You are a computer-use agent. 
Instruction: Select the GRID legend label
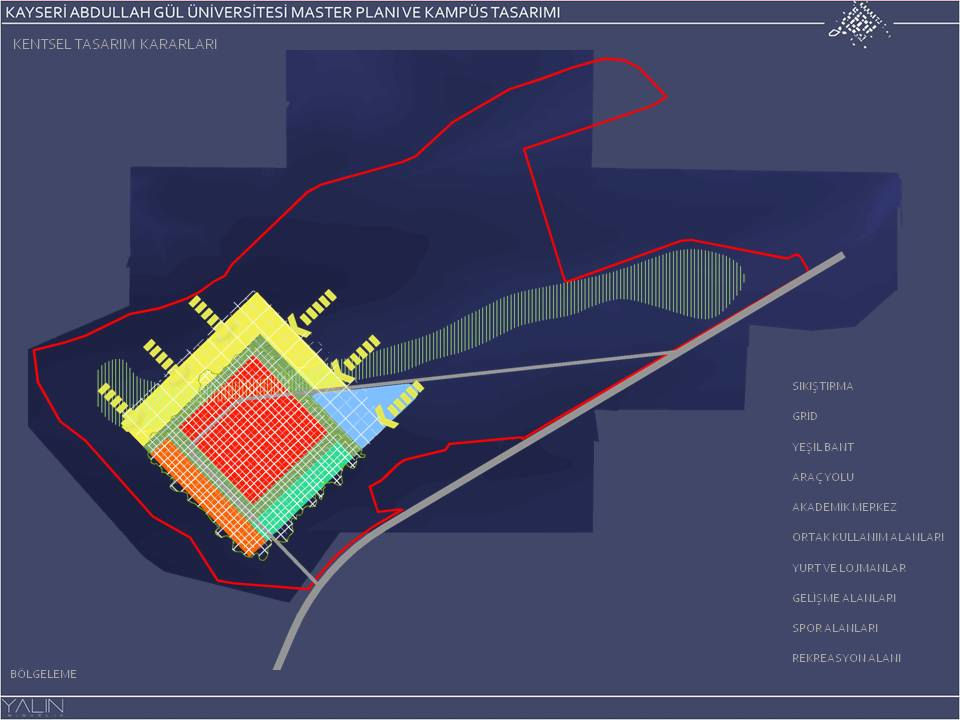(805, 416)
